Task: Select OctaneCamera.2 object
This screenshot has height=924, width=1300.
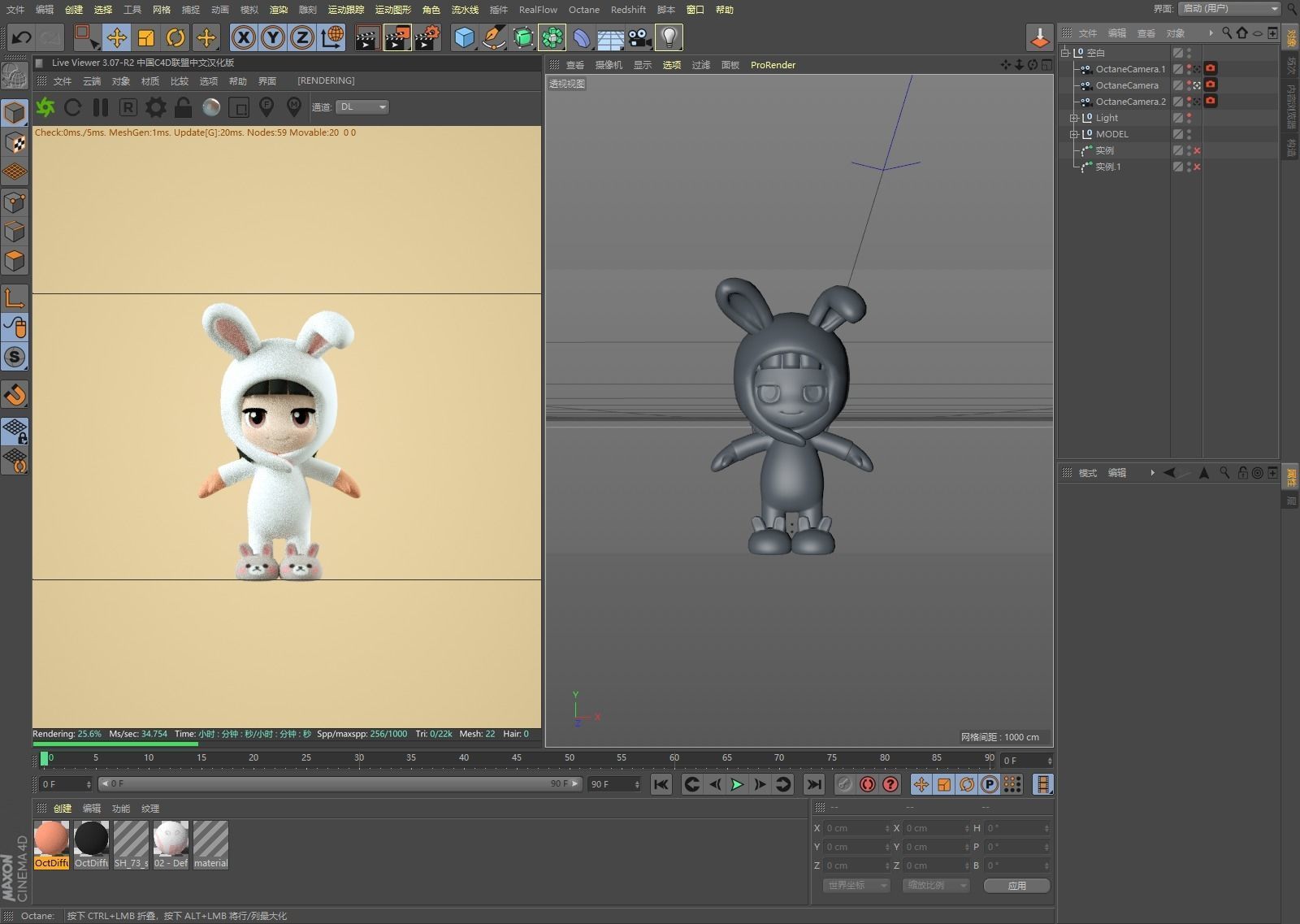Action: click(x=1130, y=102)
